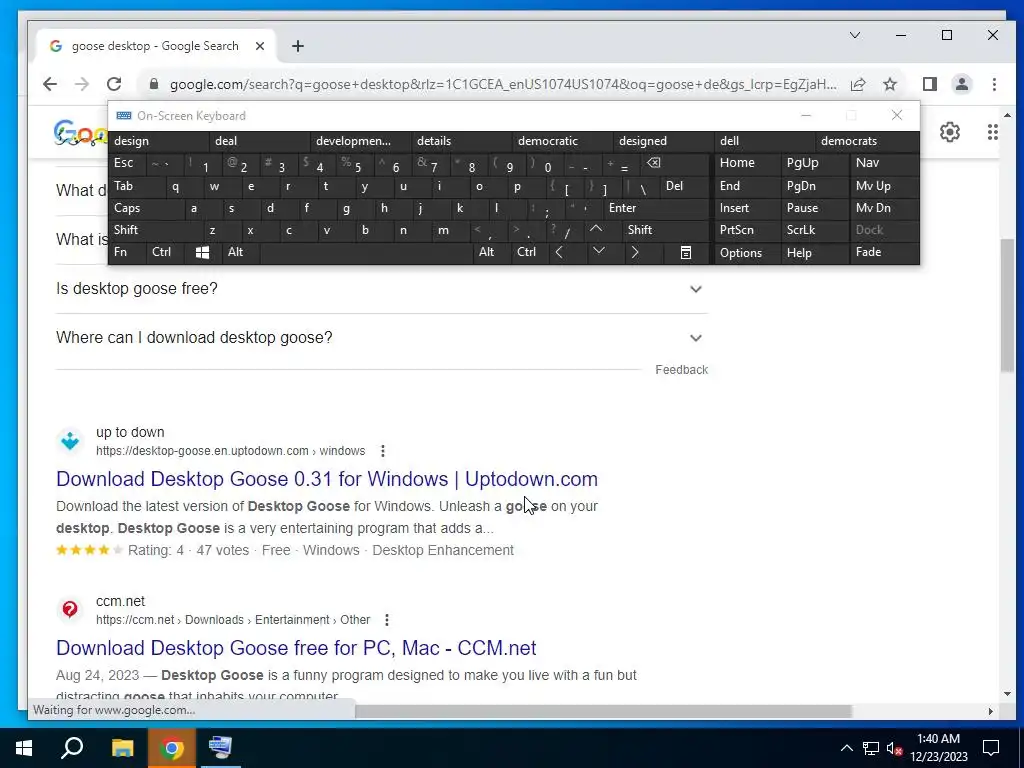Open Download Desktop Goose Uptodown link
The width and height of the screenshot is (1024, 768).
pos(327,479)
